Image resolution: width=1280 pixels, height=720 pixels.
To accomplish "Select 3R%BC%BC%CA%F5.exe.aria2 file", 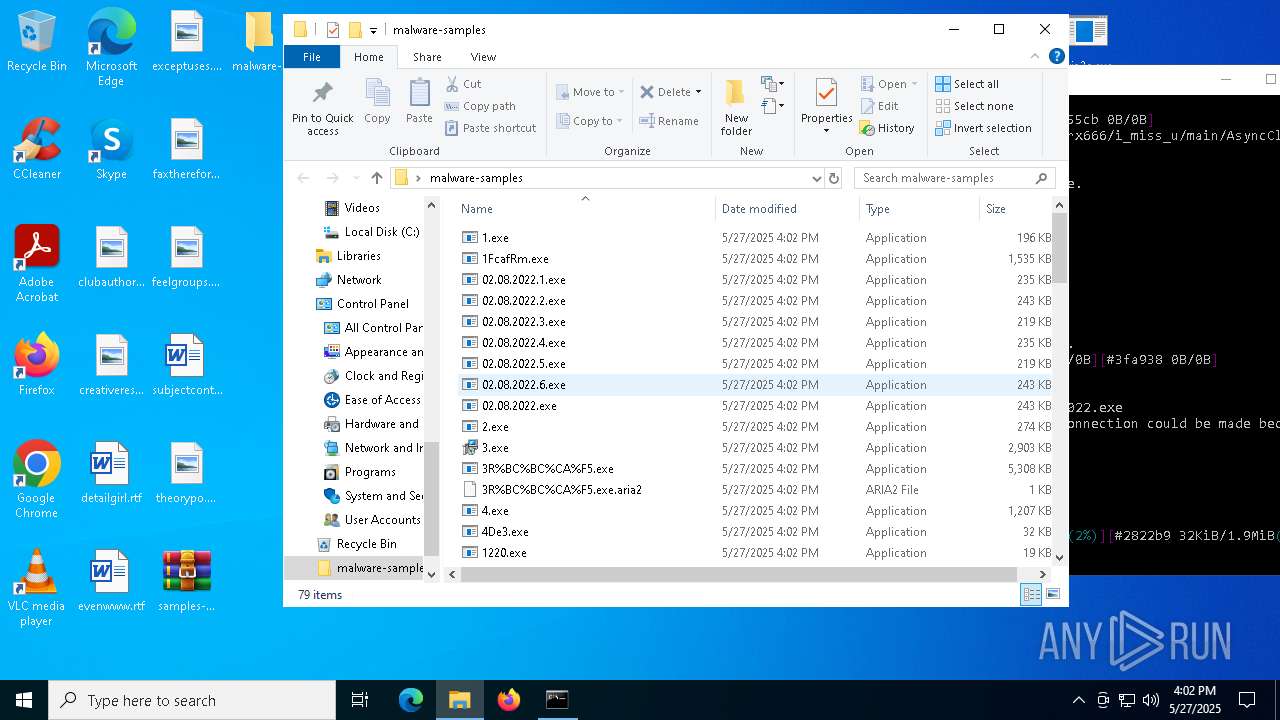I will (x=756, y=490).
